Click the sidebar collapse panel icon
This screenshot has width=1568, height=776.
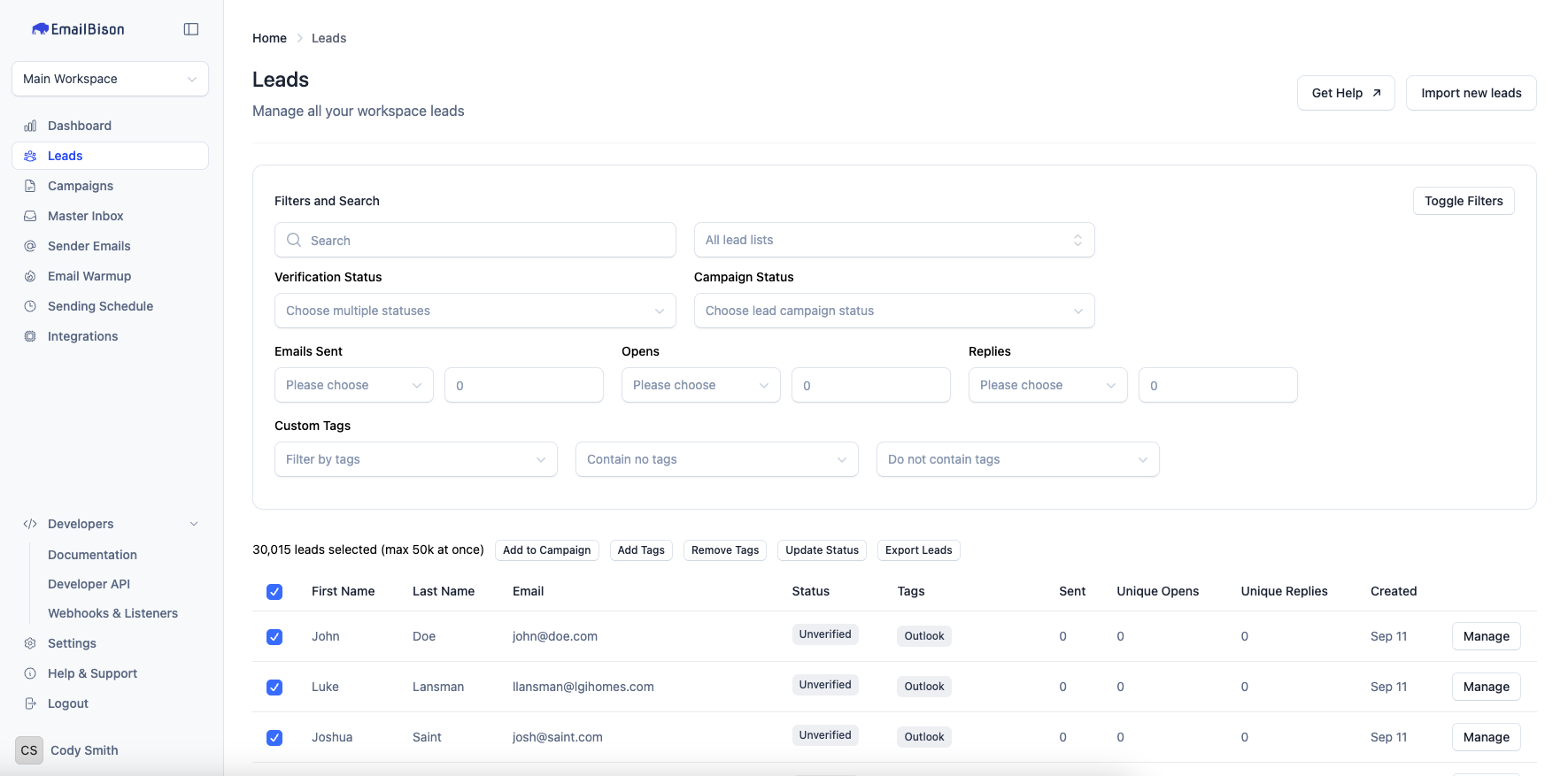tap(190, 29)
